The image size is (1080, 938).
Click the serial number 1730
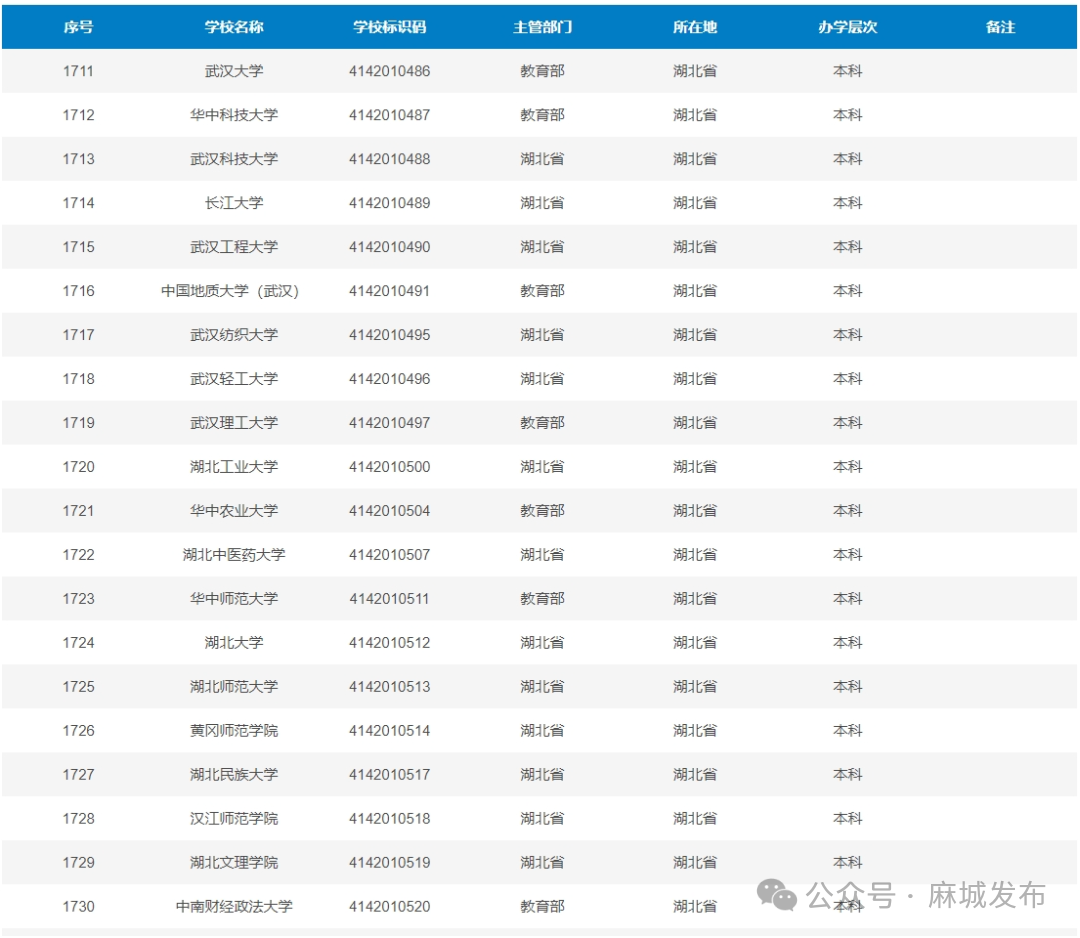click(x=79, y=907)
